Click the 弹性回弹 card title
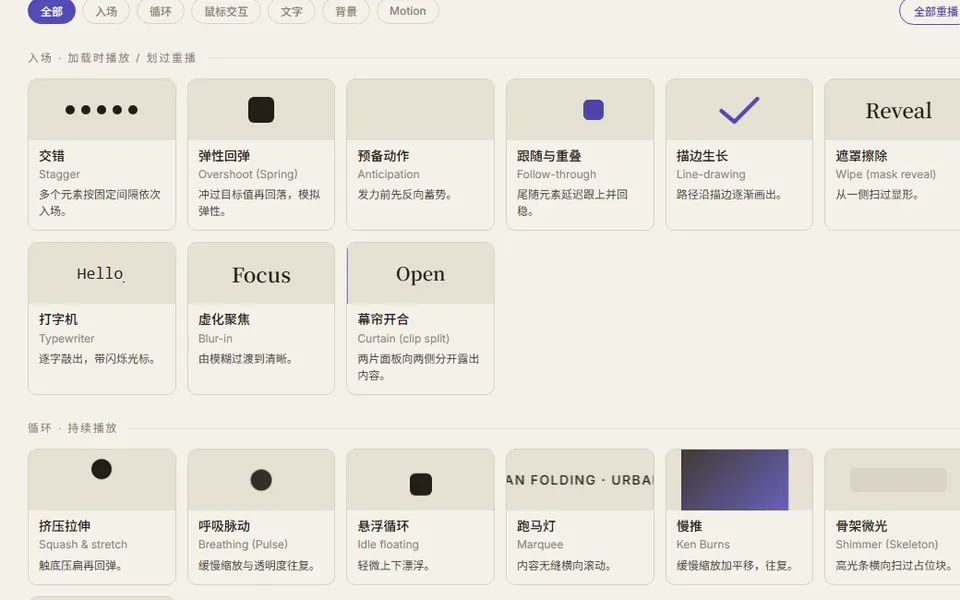960x600 pixels. click(223, 156)
